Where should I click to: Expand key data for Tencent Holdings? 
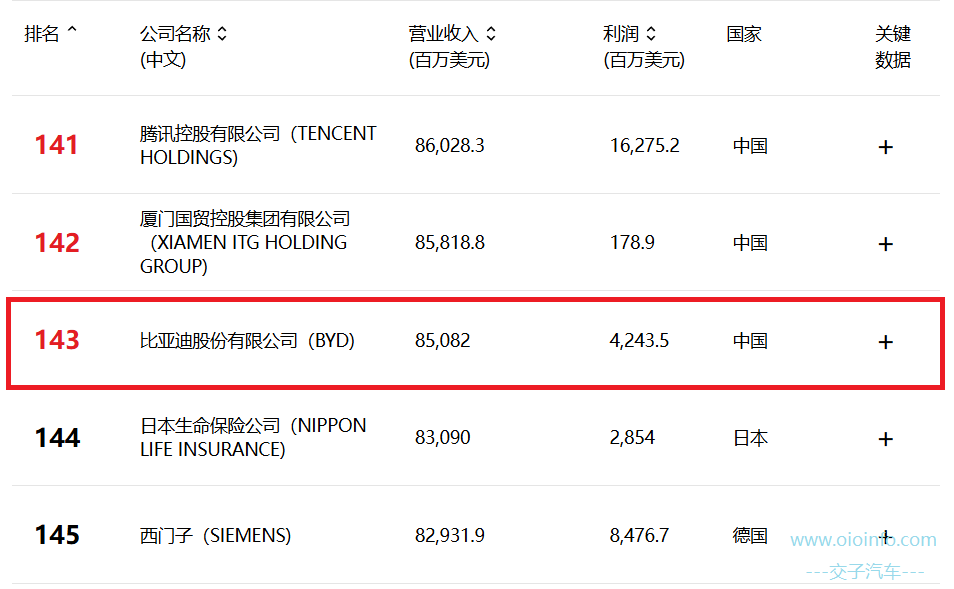tap(886, 147)
